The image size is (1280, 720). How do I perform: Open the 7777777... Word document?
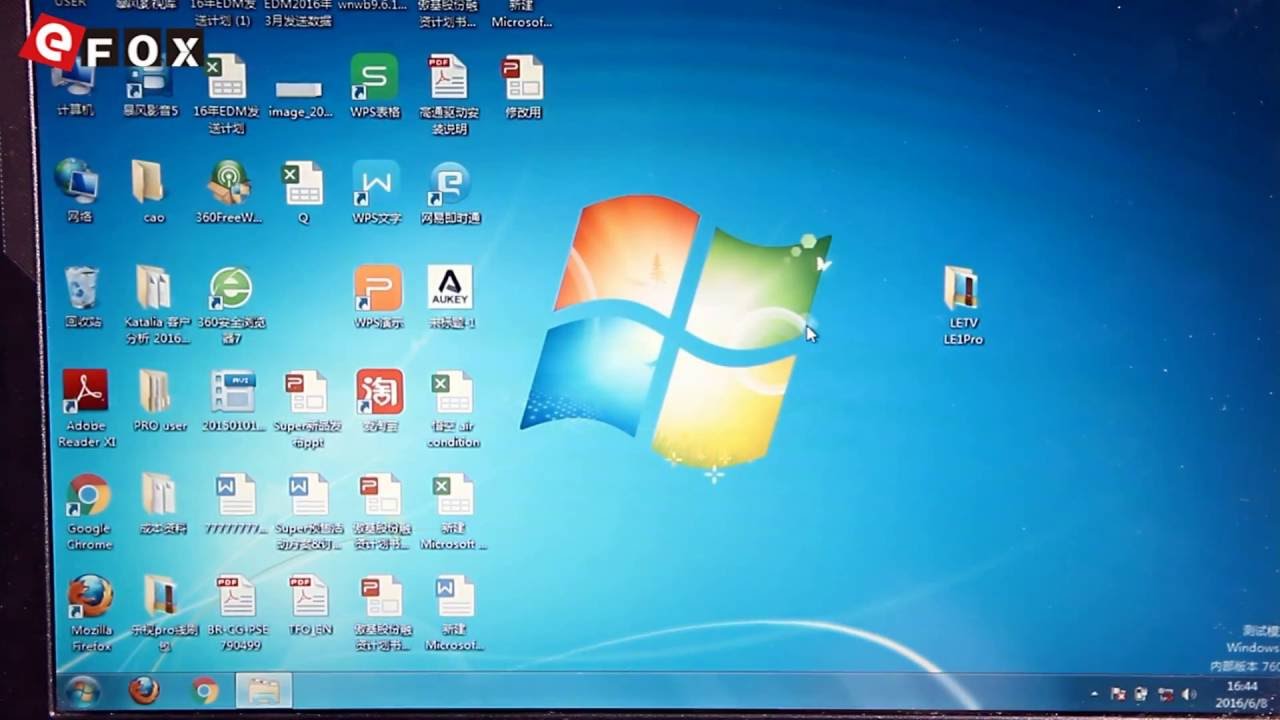(x=236, y=504)
